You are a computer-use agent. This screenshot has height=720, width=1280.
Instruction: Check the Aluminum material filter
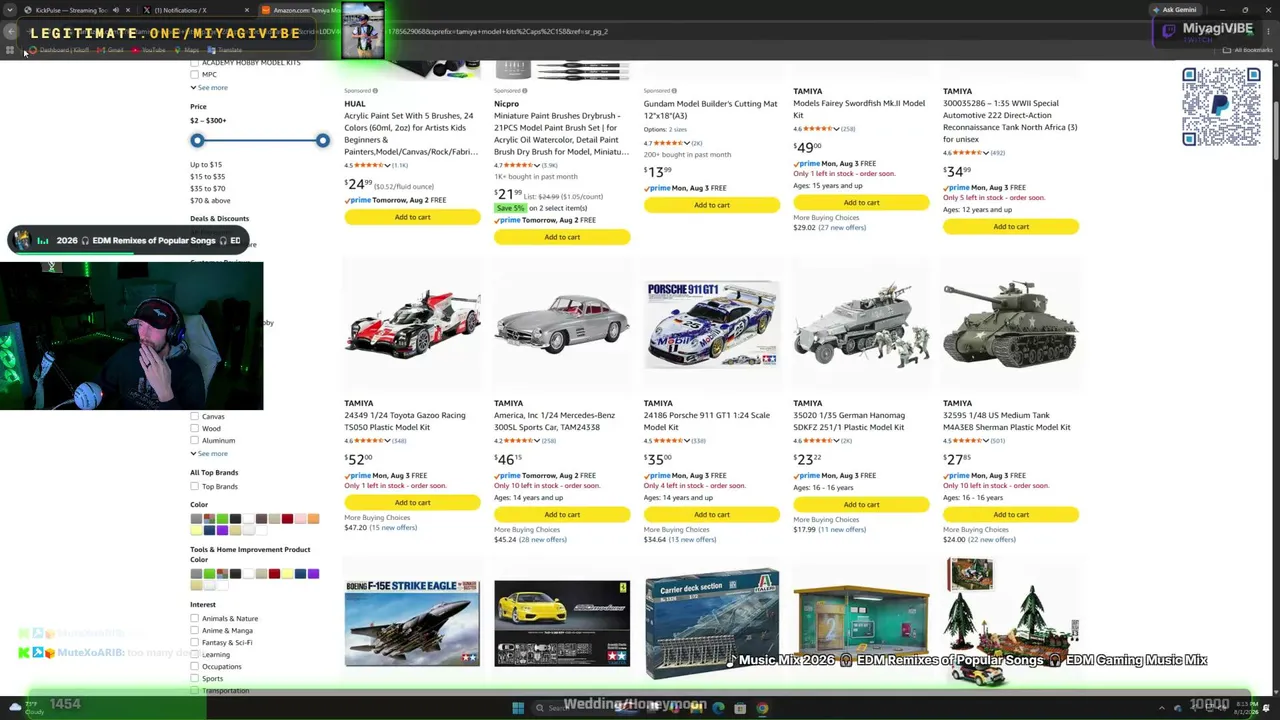(194, 441)
